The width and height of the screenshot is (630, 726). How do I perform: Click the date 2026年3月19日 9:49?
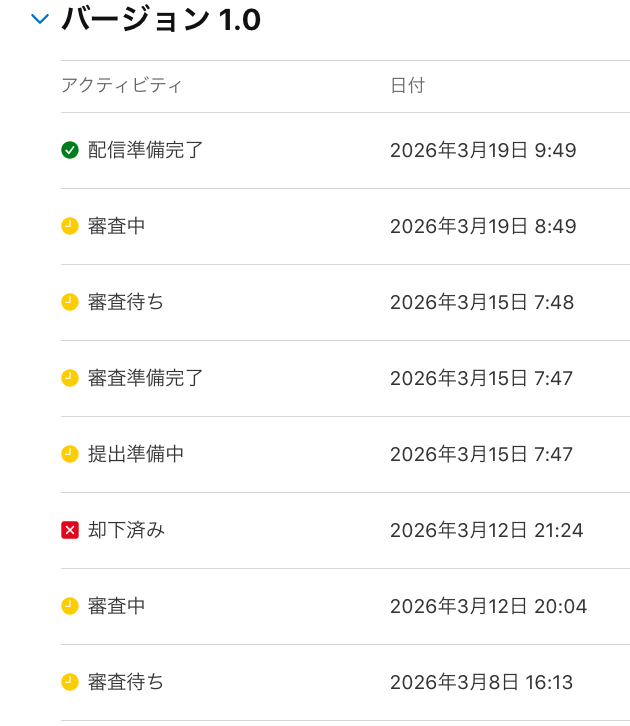click(483, 150)
